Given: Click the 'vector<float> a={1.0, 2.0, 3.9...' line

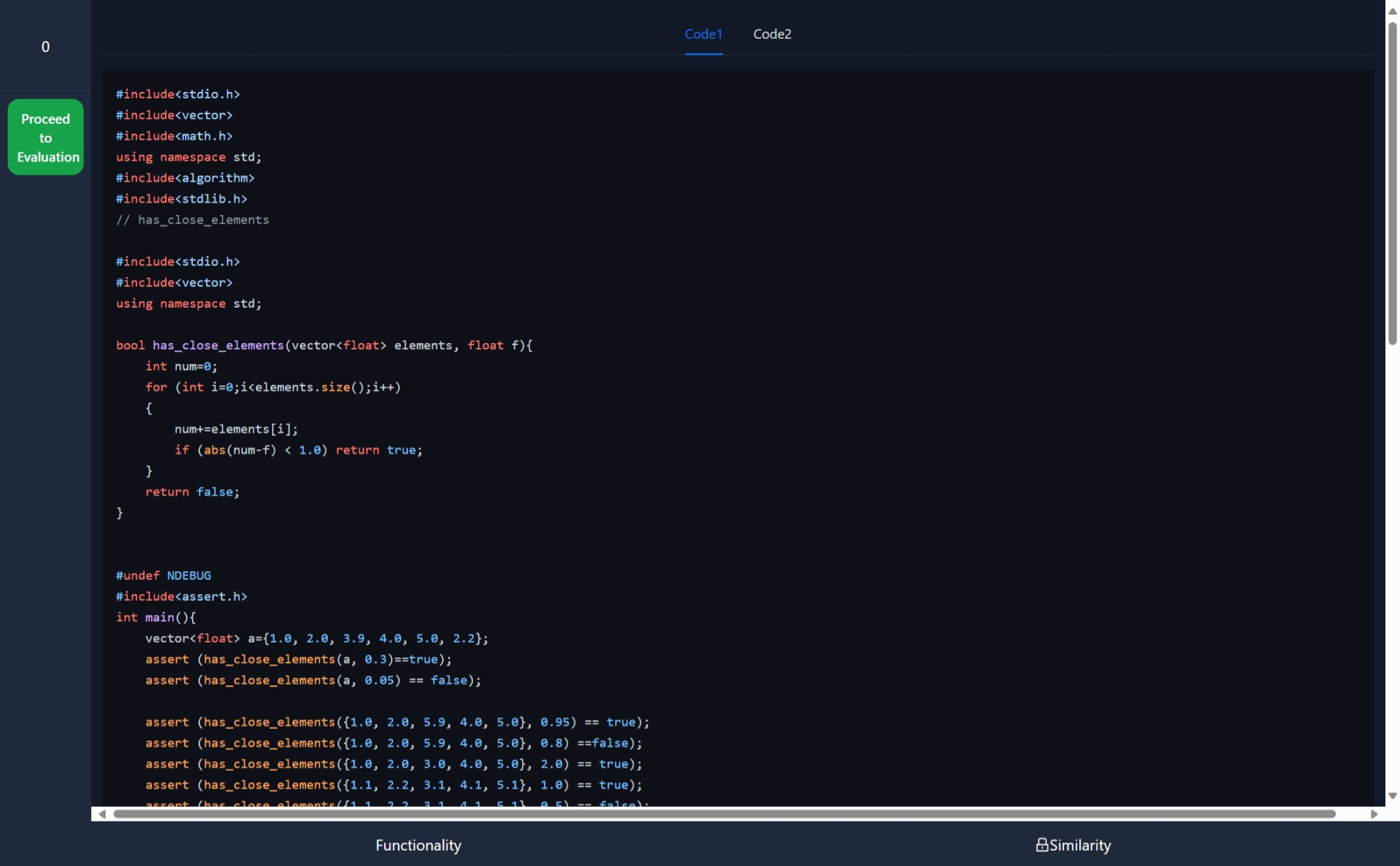Looking at the screenshot, I should 317,638.
